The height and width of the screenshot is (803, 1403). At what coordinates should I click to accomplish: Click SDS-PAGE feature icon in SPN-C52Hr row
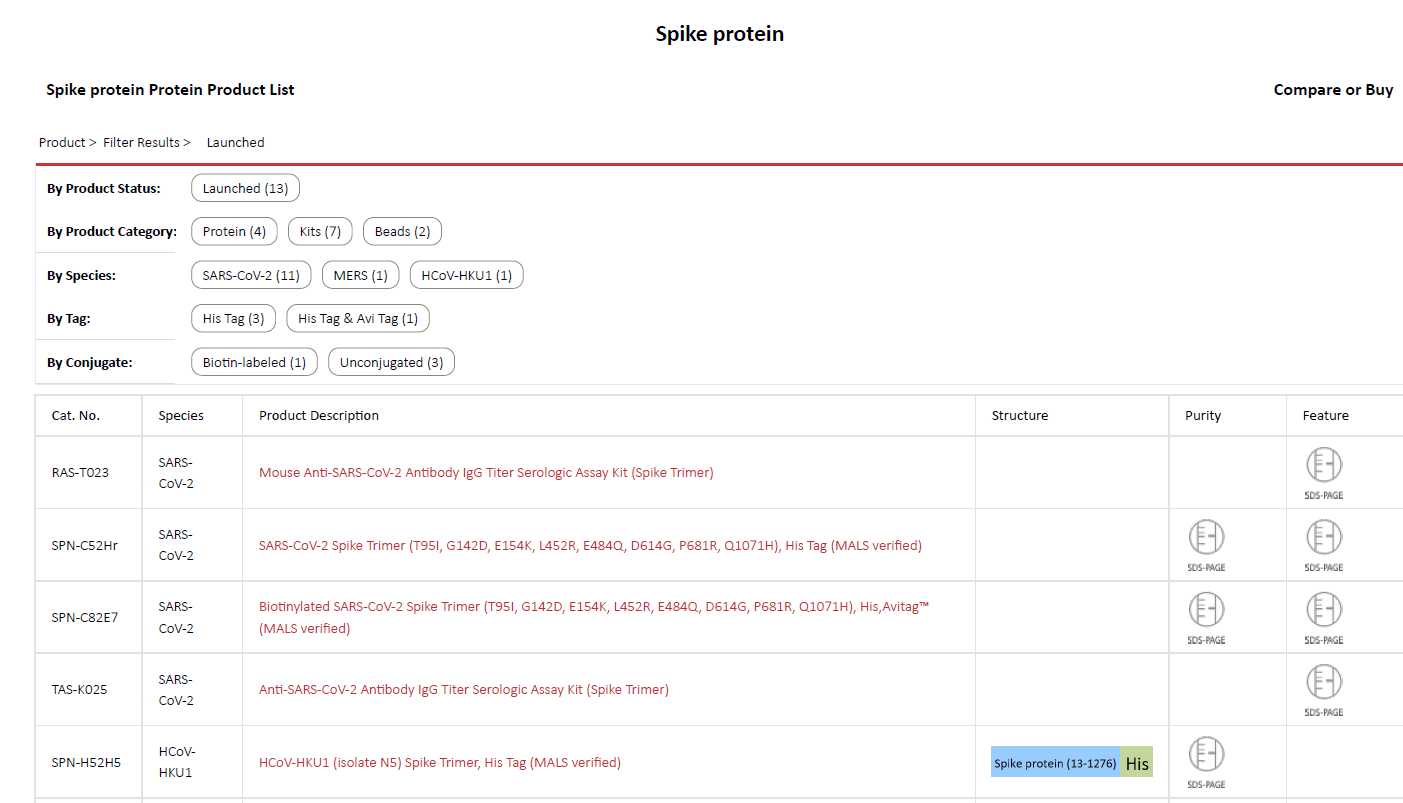click(1324, 546)
